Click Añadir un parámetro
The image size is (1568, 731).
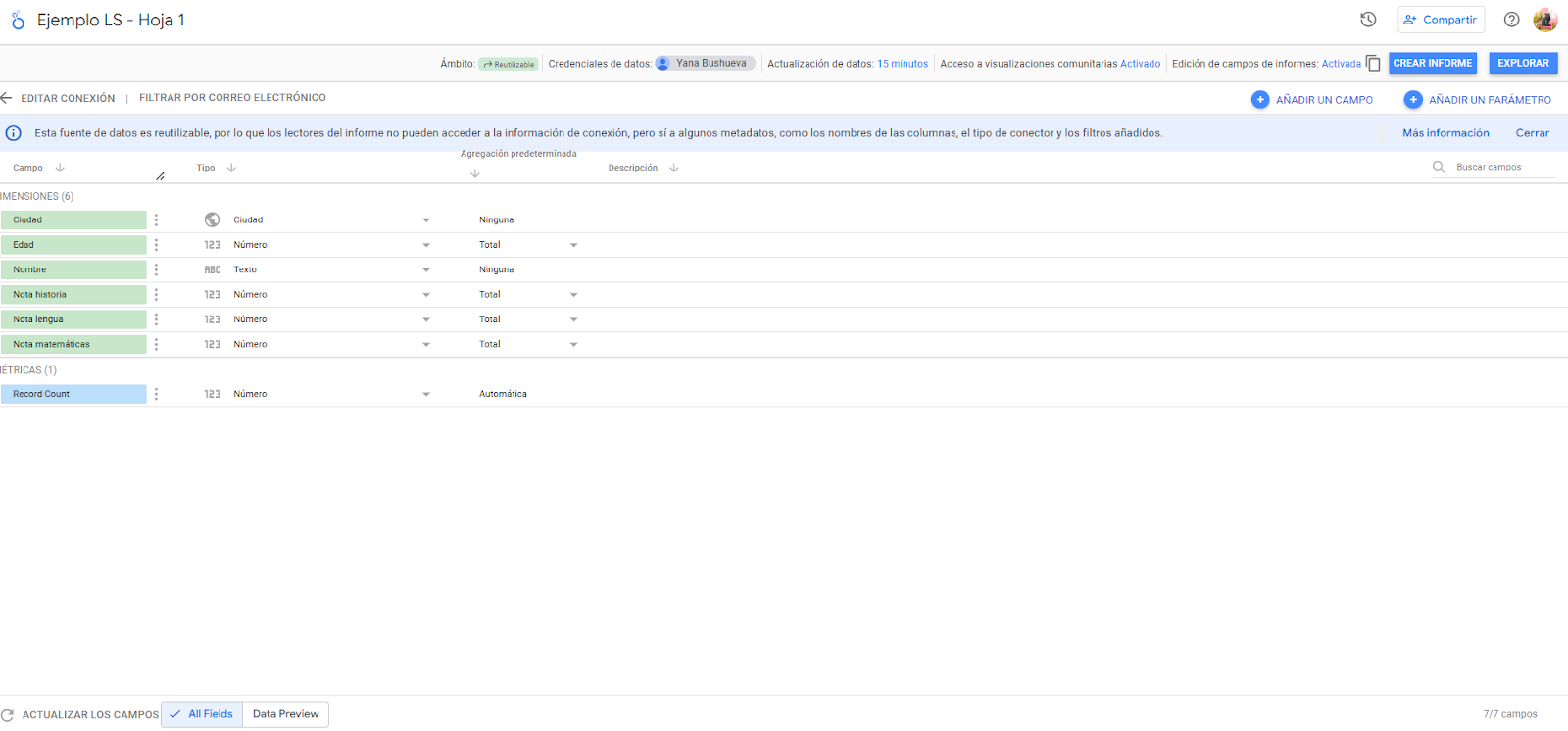pyautogui.click(x=1478, y=99)
